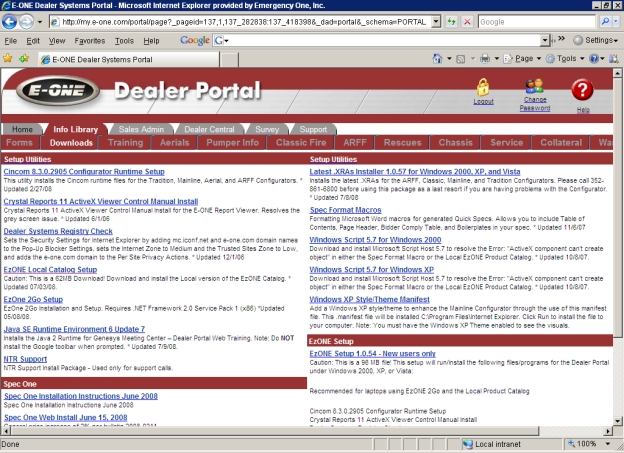Open Dealer Systems Registry Check link
624x453 pixels.
58,231
